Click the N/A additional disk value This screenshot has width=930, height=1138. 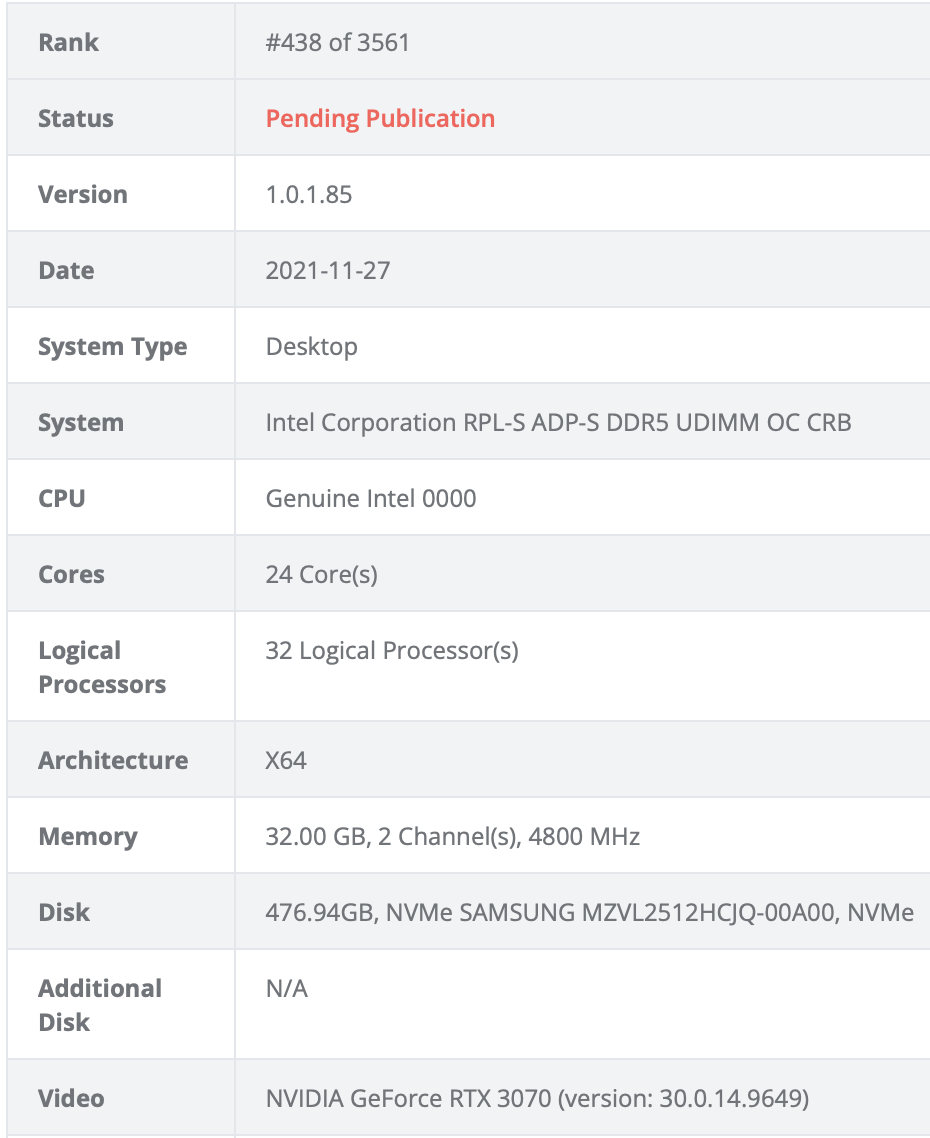(x=287, y=989)
